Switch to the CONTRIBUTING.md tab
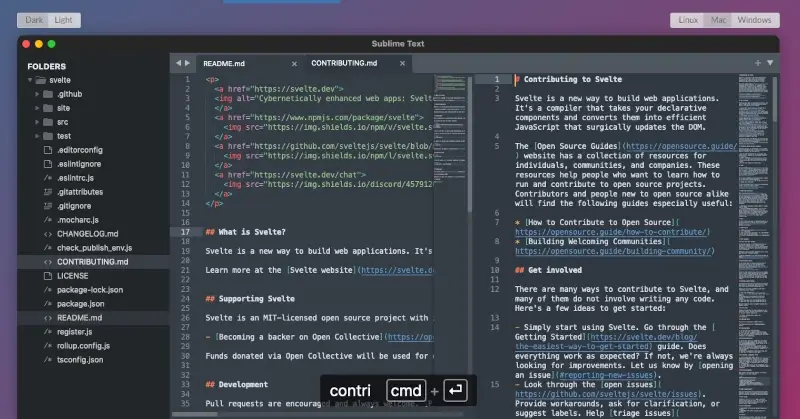 tap(343, 62)
